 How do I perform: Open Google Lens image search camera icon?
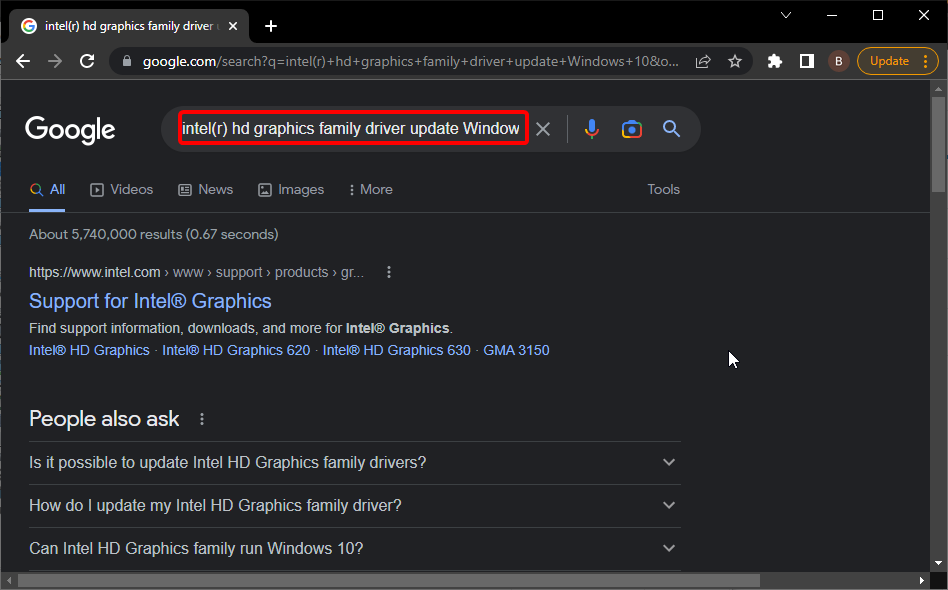[x=631, y=129]
